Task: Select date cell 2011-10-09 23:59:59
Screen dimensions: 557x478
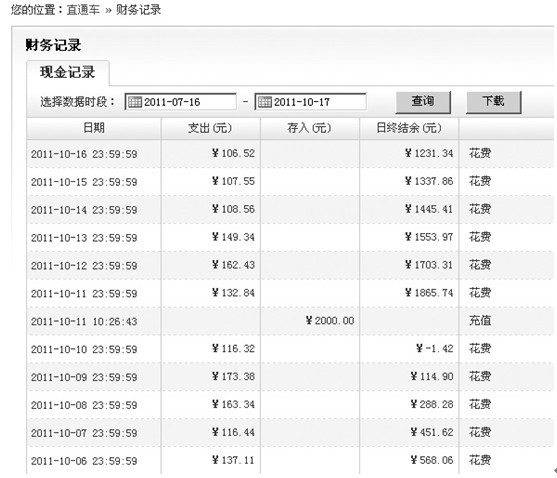Action: point(84,377)
